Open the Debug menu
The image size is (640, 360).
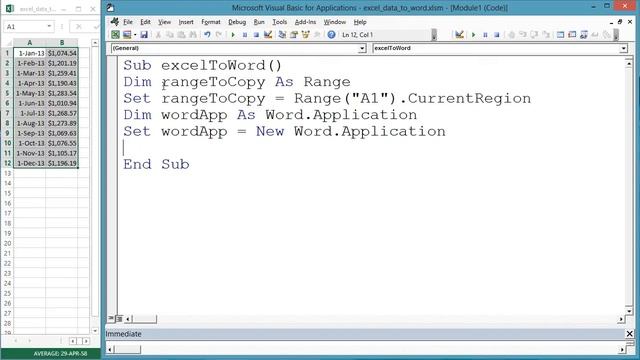click(237, 22)
